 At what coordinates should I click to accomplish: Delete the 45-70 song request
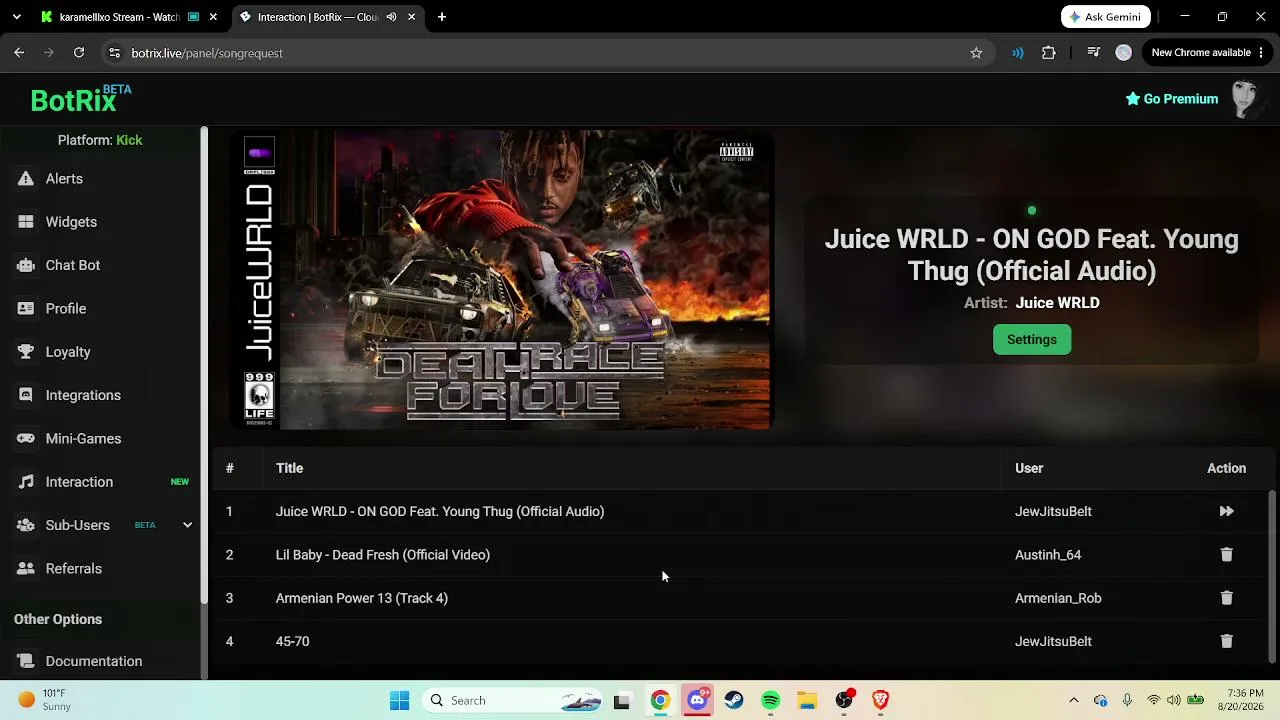tap(1226, 641)
